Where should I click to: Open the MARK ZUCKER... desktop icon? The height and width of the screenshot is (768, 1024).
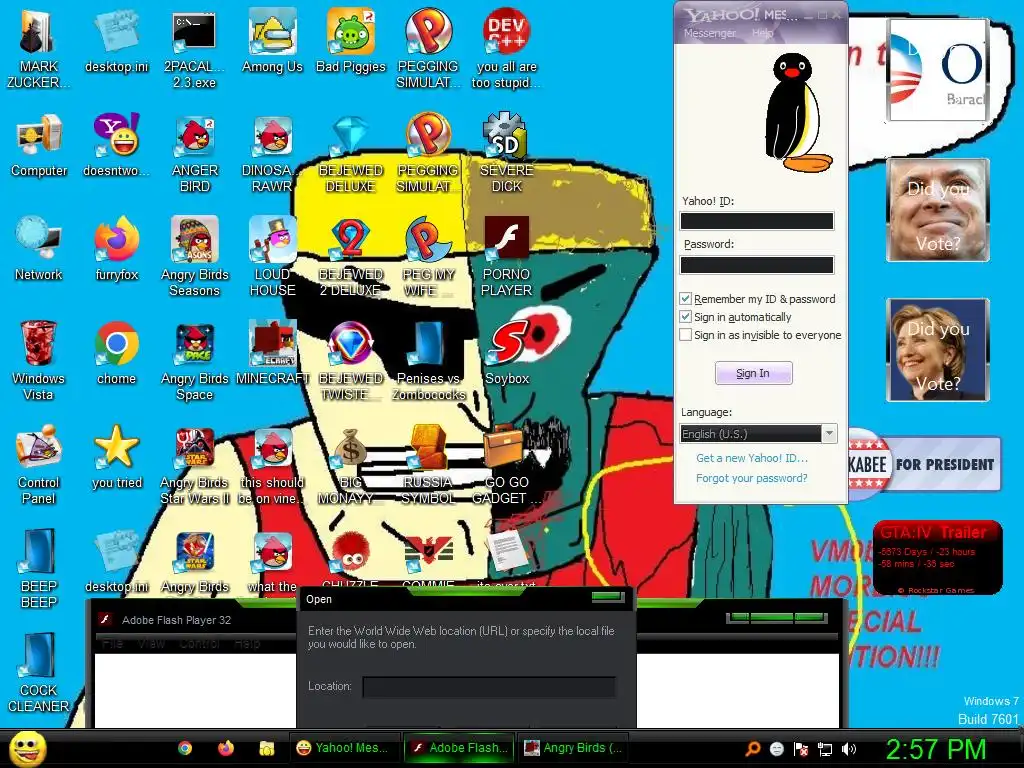click(39, 50)
